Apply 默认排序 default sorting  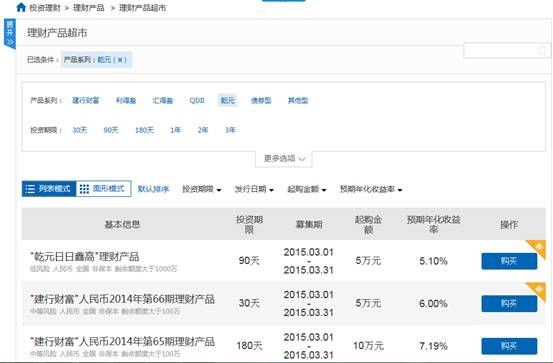point(153,189)
